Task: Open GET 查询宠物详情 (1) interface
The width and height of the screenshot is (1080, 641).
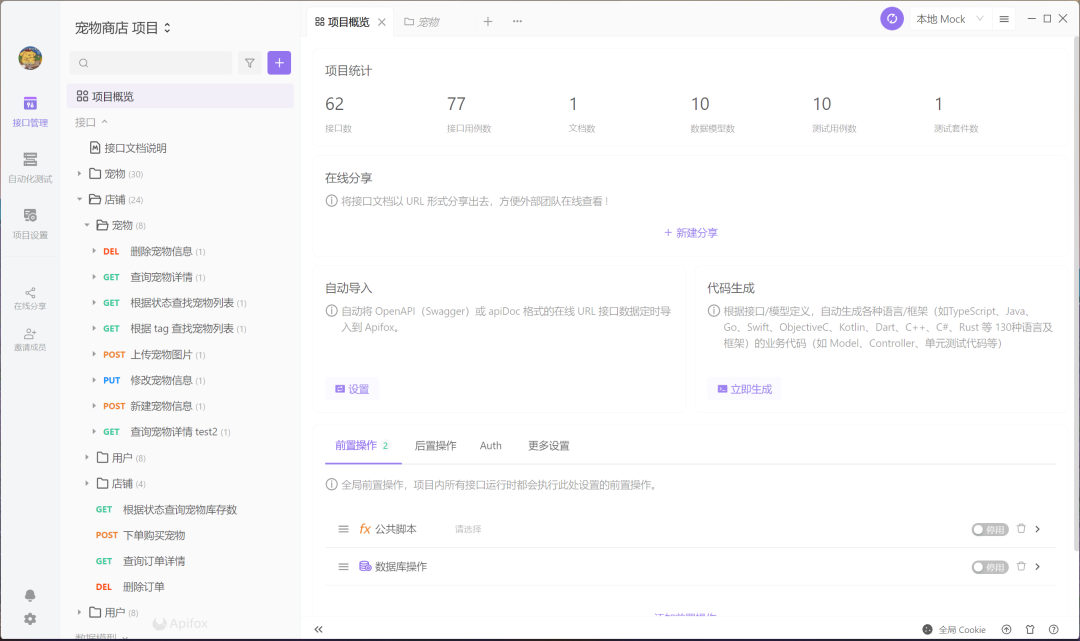Action: pos(154,277)
